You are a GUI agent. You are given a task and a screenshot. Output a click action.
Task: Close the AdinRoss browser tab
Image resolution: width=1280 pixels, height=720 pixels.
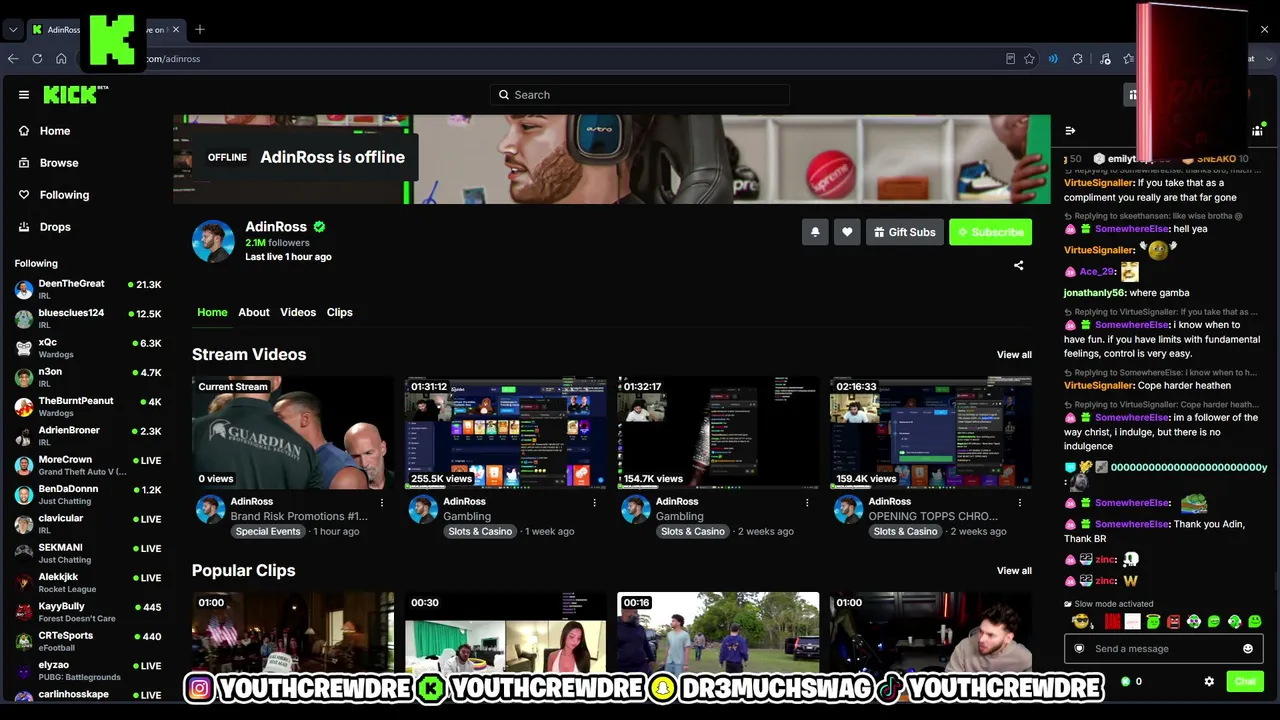pyautogui.click(x=178, y=30)
